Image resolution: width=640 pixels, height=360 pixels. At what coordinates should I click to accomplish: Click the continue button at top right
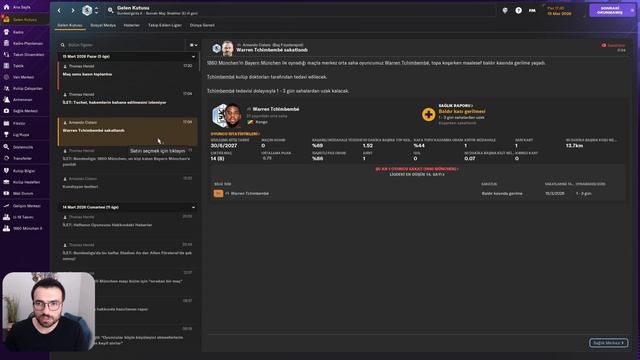click(x=612, y=11)
